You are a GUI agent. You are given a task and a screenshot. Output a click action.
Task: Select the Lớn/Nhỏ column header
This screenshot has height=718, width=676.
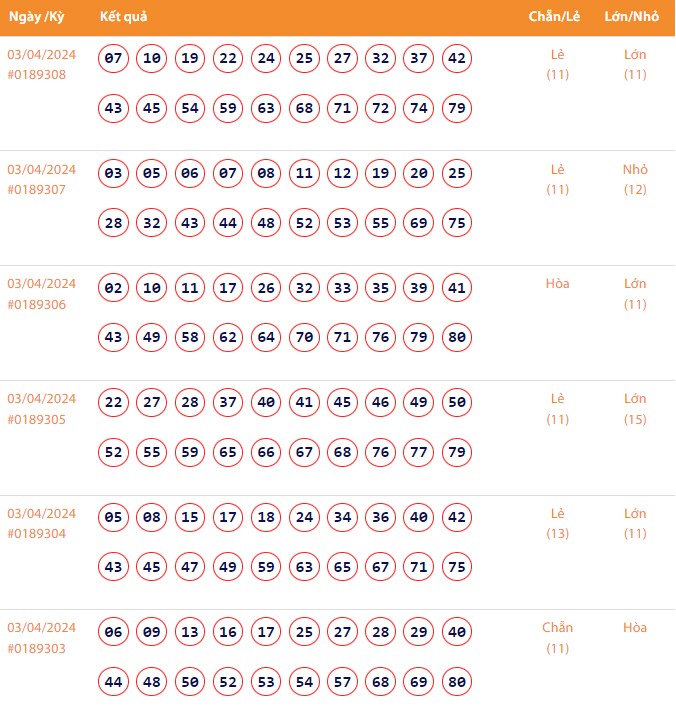pos(634,17)
